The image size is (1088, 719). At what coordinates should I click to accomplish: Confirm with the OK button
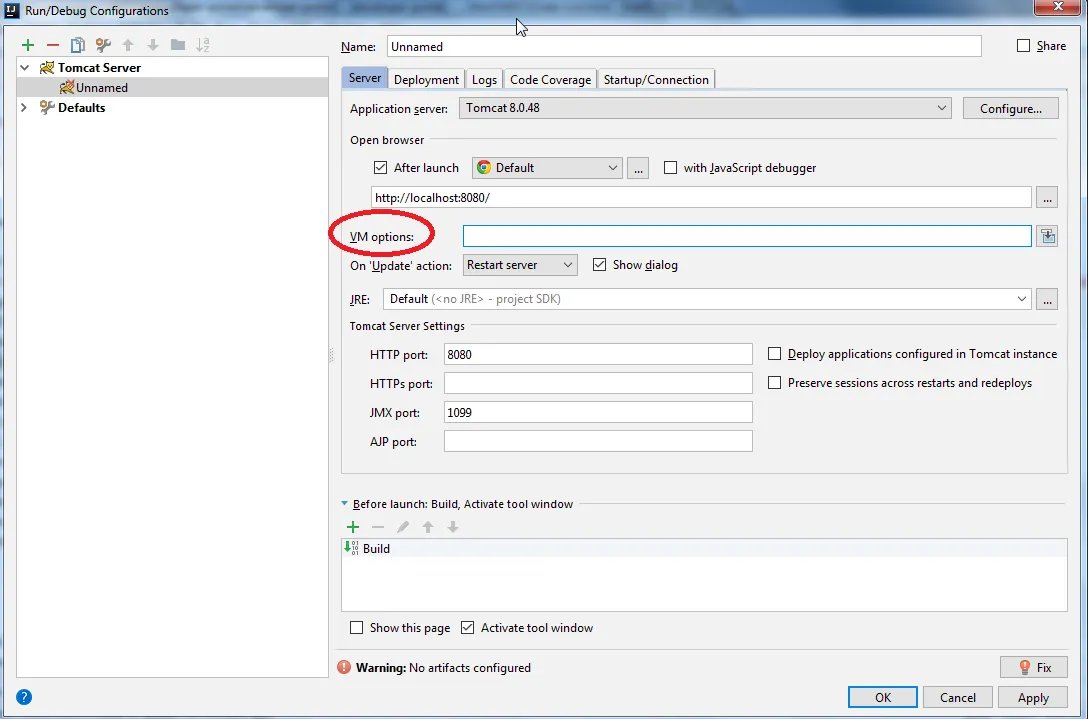click(883, 697)
